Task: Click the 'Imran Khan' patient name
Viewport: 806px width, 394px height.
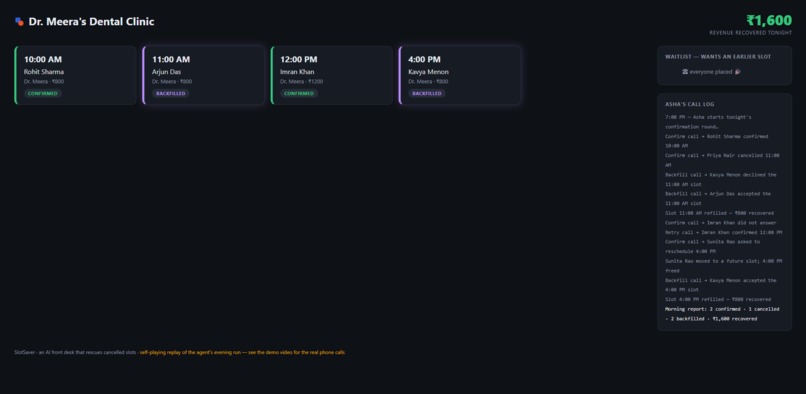Action: click(297, 72)
